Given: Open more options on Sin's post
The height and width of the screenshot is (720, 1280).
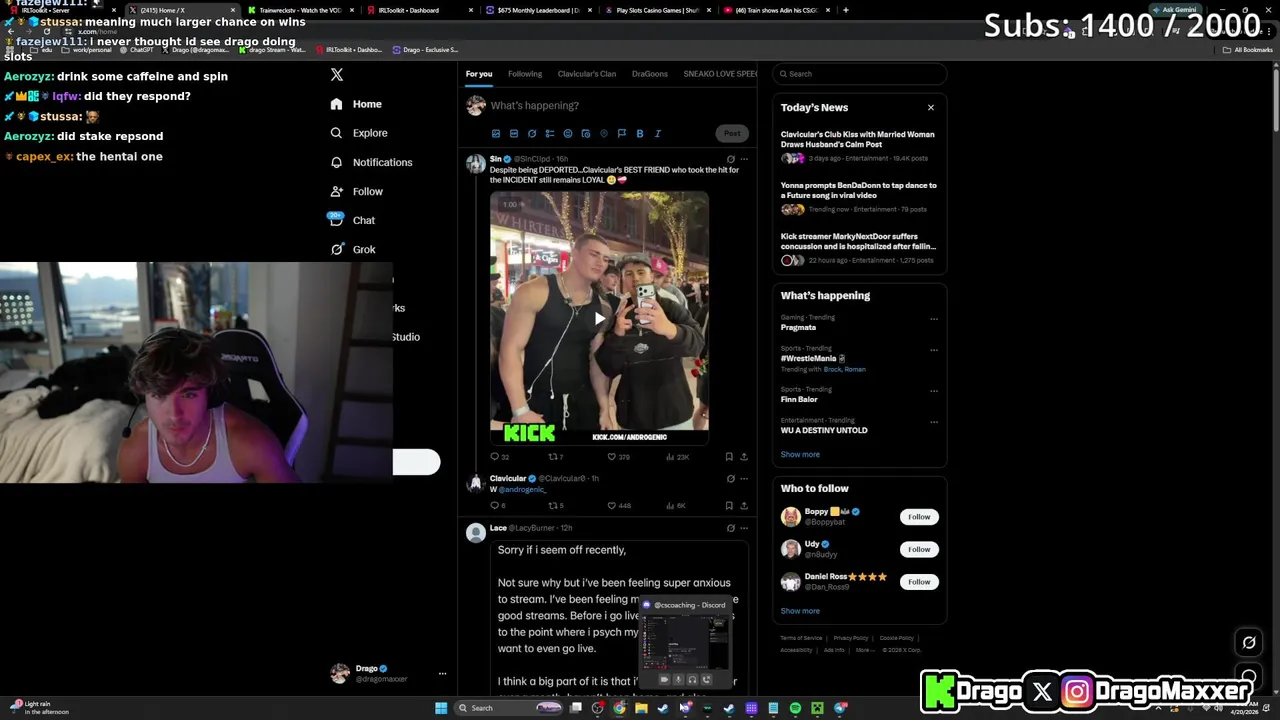Looking at the screenshot, I should 743,159.
